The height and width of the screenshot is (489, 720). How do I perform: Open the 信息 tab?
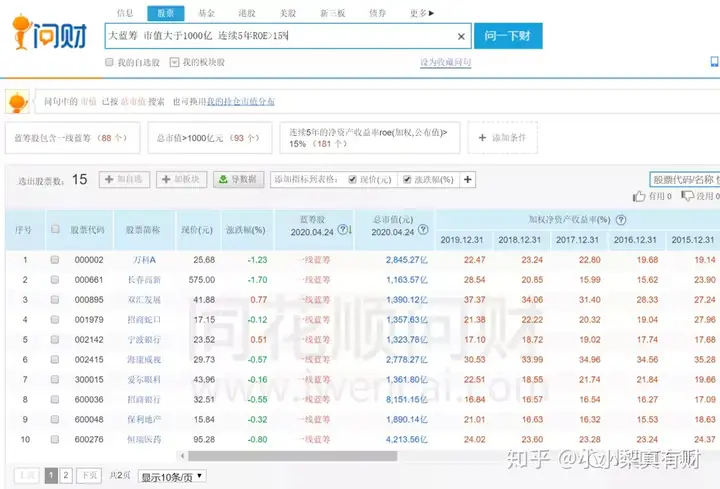coord(125,13)
